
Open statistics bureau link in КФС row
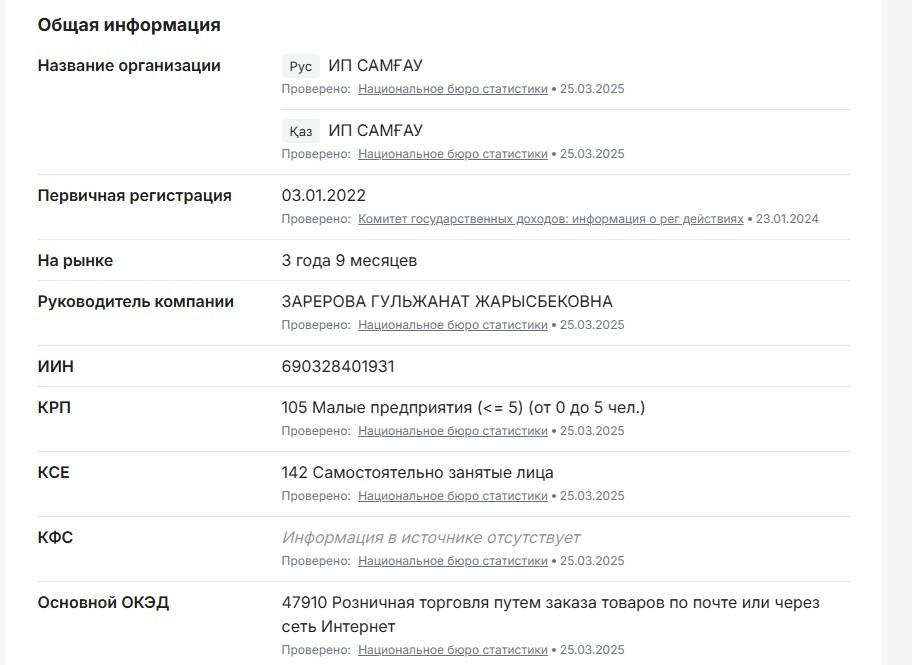[x=453, y=561]
